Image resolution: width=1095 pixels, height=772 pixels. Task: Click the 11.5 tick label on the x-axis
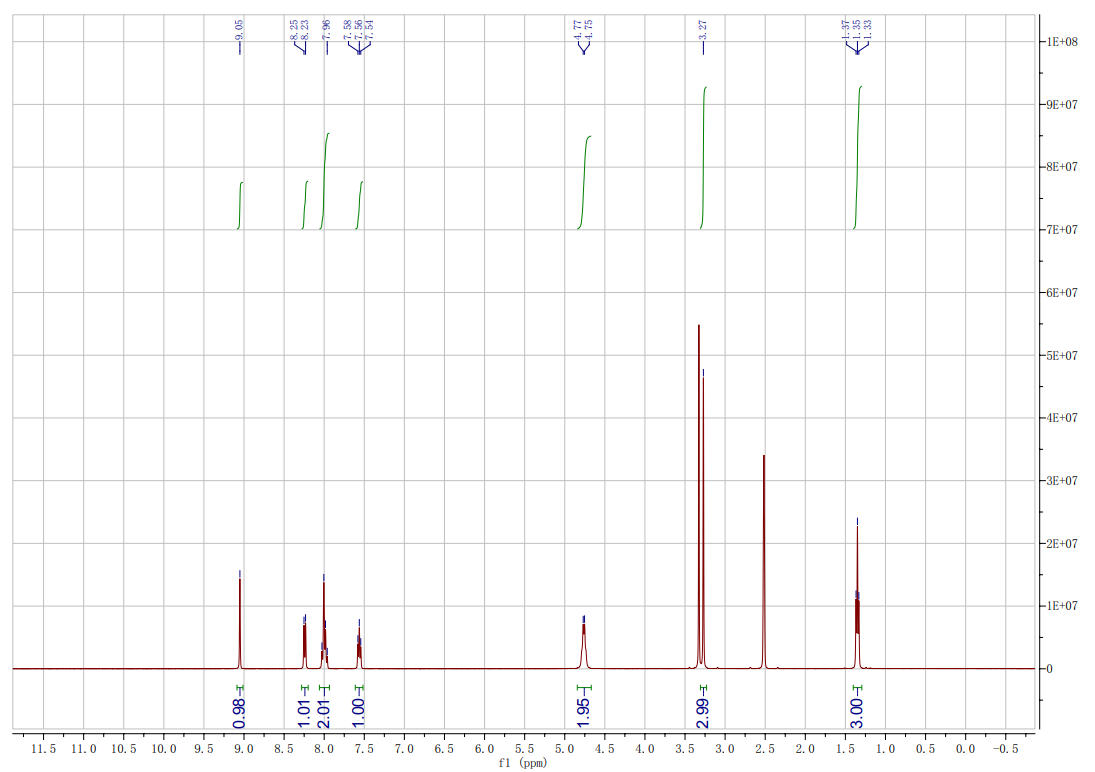pos(43,749)
